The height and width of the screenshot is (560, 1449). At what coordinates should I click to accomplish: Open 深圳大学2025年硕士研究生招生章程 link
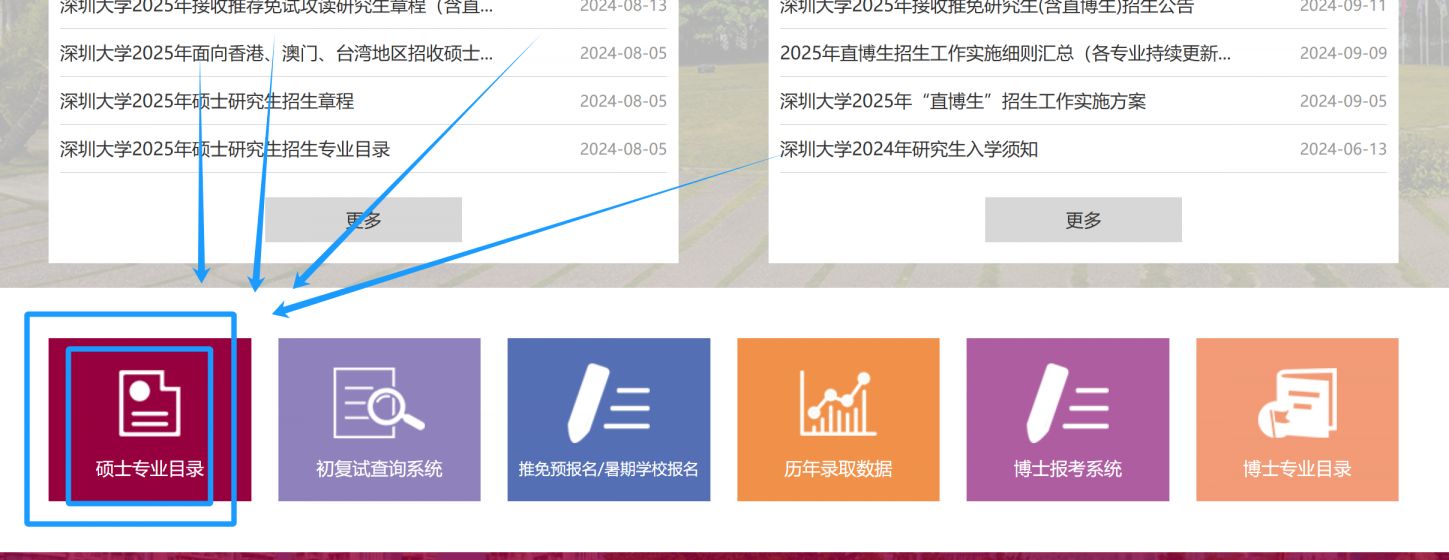(207, 101)
